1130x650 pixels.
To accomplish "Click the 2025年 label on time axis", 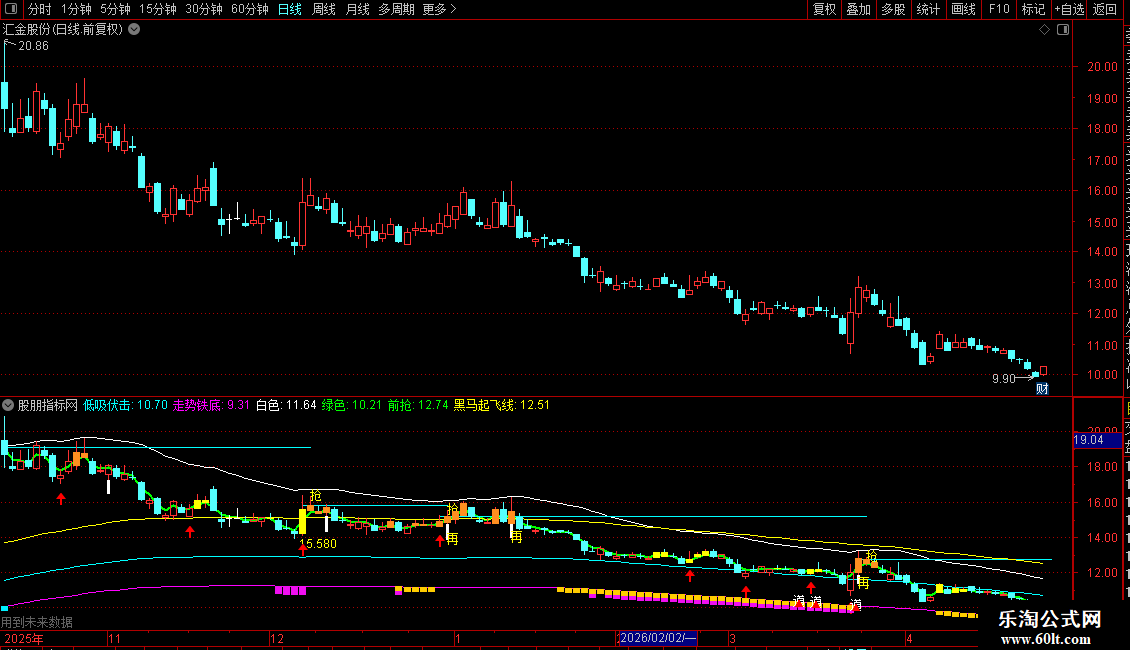I will click(24, 638).
